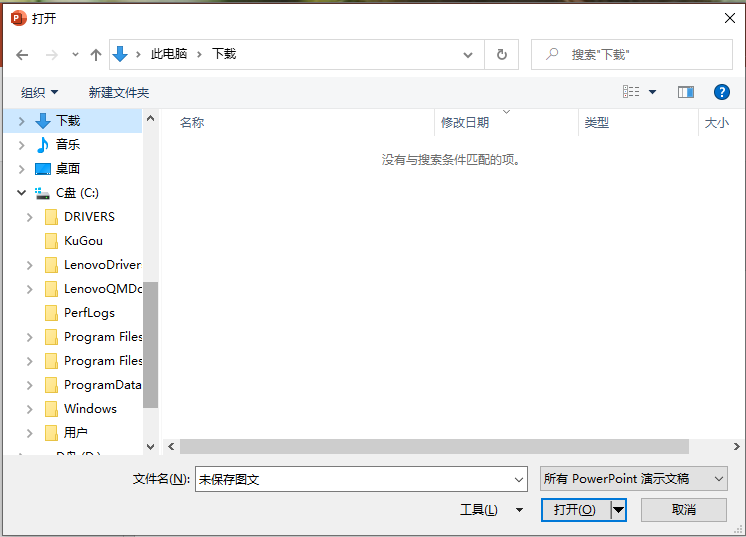Open the 打开 button split dropdown arrow
The image size is (746, 537).
(x=618, y=510)
